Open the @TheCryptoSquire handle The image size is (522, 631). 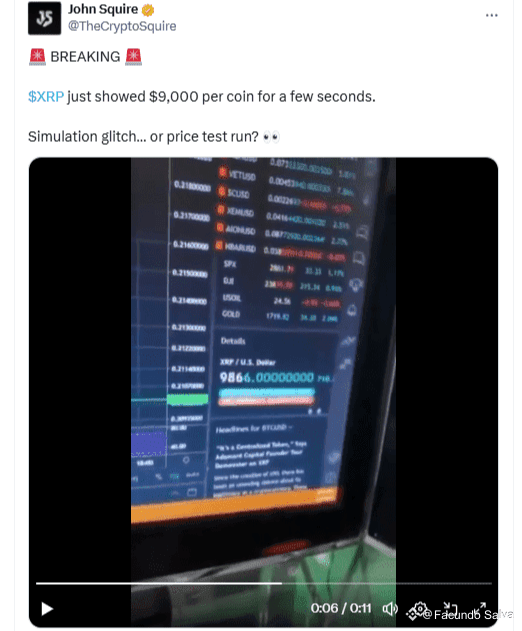(122, 26)
